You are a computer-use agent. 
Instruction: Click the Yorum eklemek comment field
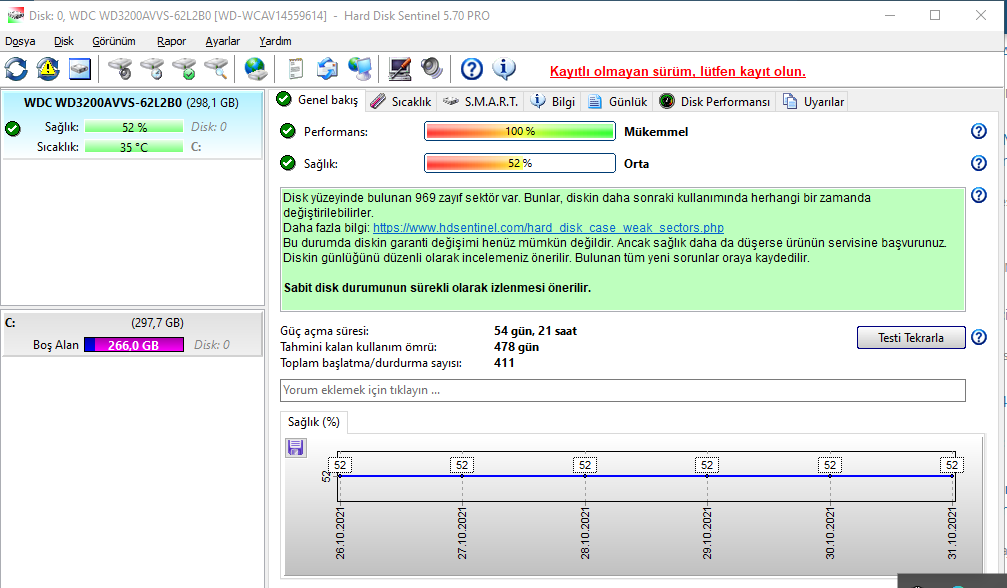(622, 390)
